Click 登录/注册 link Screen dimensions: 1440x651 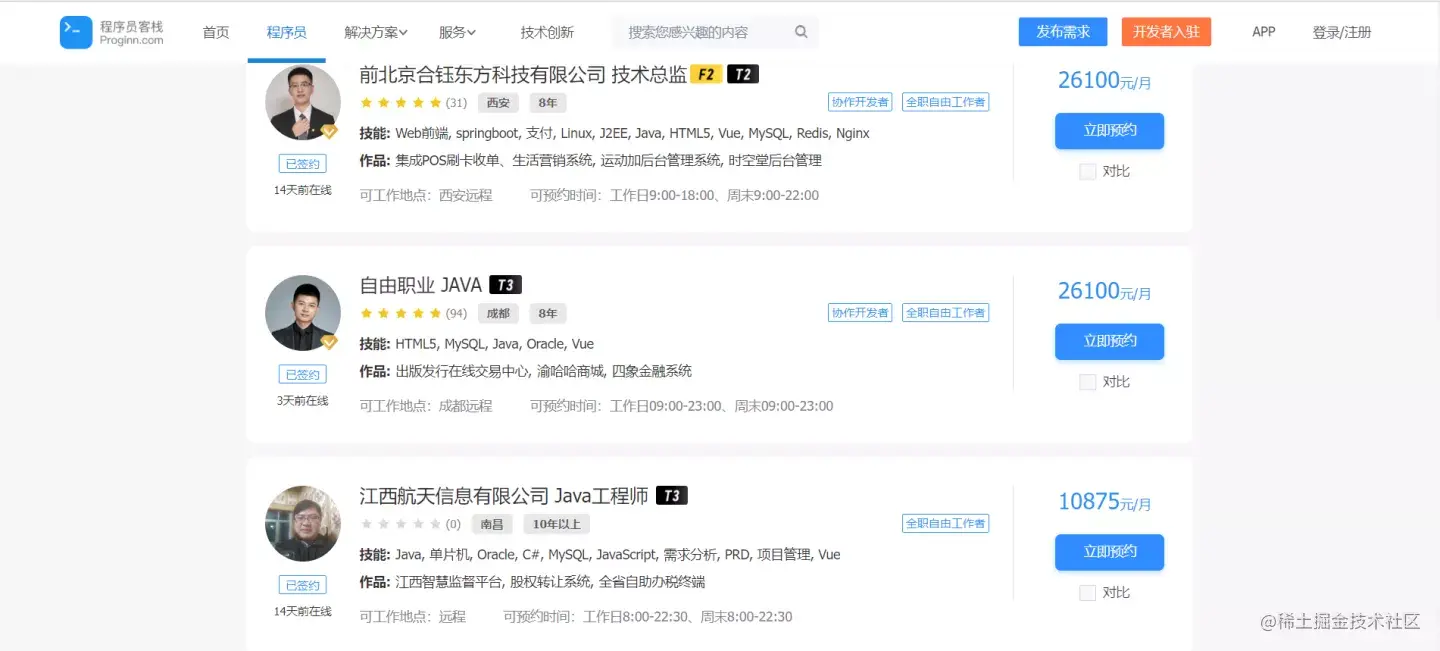point(1342,32)
